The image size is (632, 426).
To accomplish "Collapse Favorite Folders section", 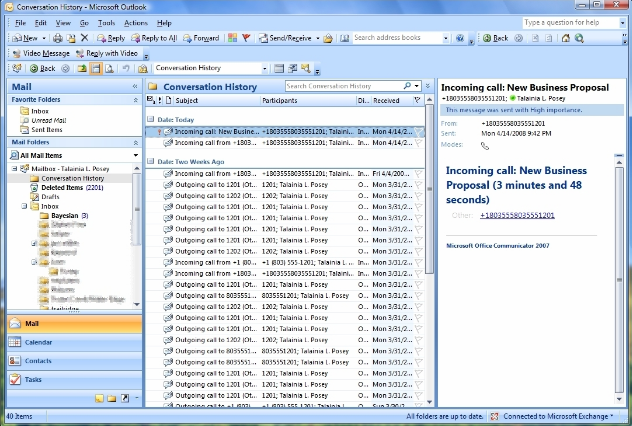I will click(x=135, y=100).
